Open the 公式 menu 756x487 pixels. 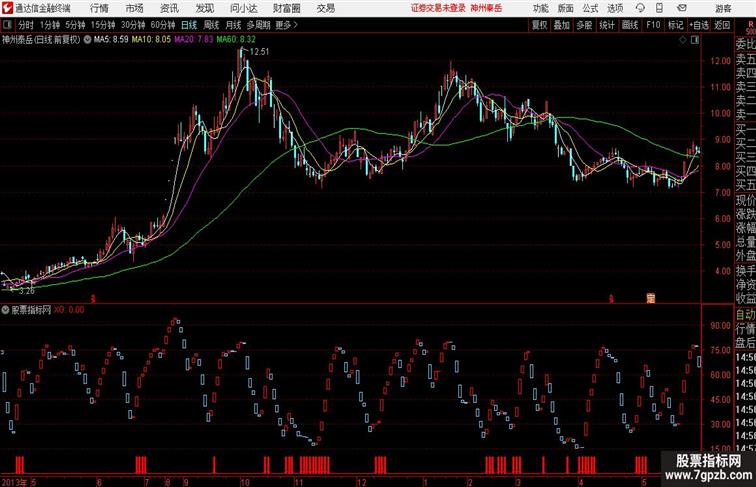tap(590, 8)
